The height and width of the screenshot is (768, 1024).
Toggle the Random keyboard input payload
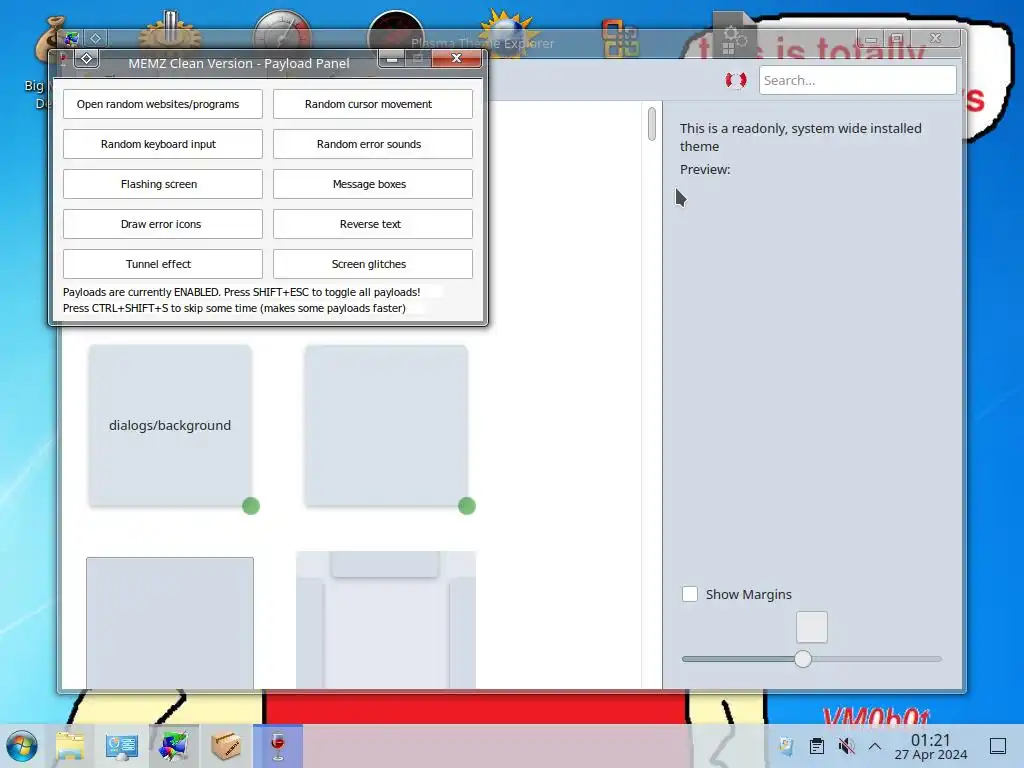click(x=163, y=144)
